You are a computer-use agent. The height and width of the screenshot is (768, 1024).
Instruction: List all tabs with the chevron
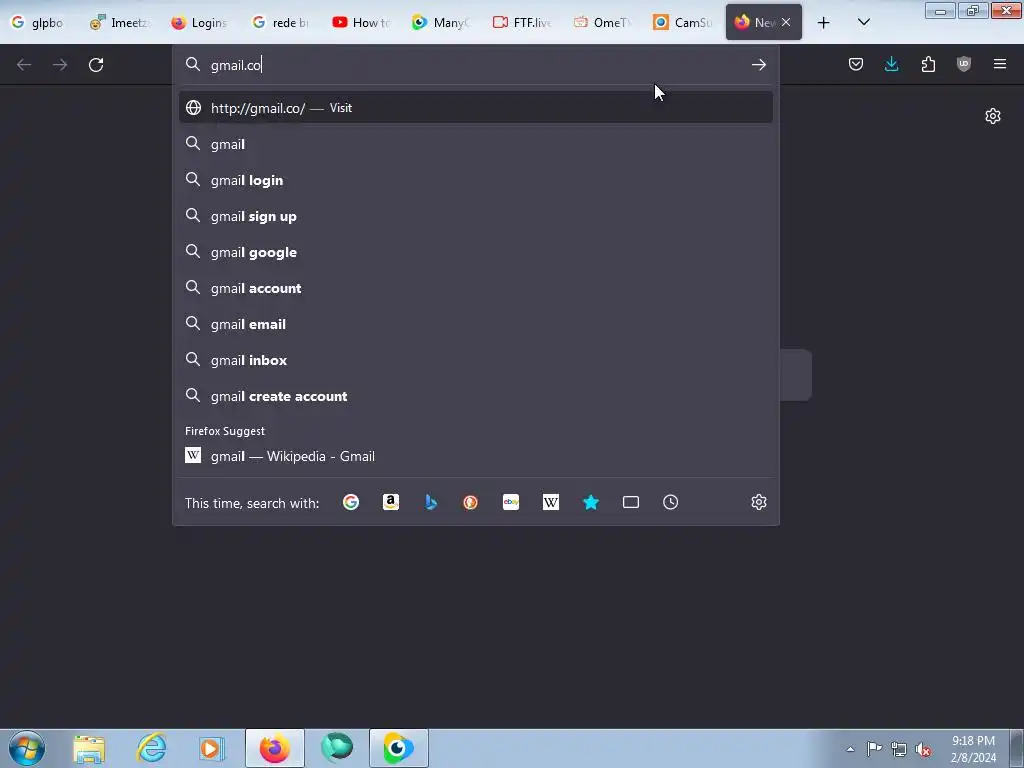[x=863, y=22]
